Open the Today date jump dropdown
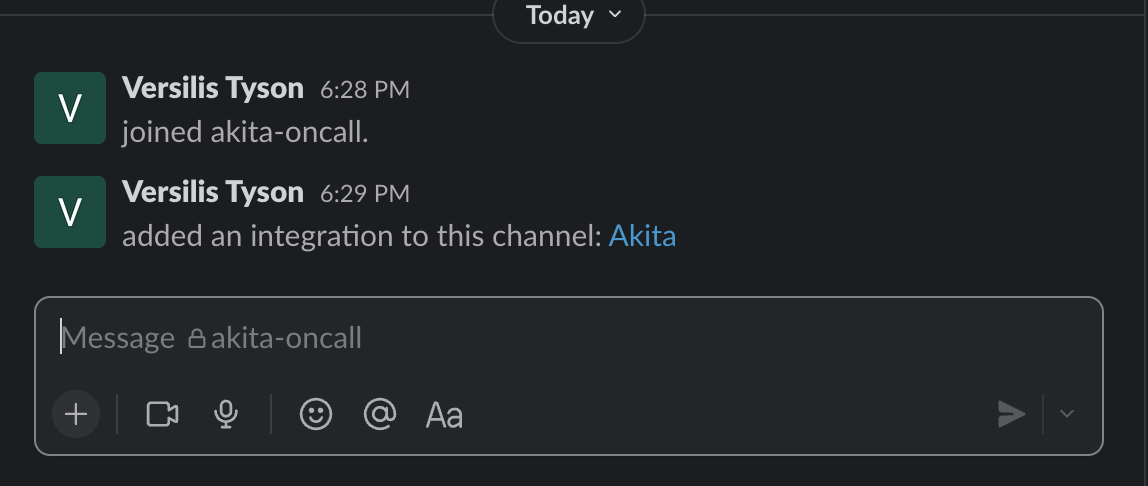 pos(569,16)
